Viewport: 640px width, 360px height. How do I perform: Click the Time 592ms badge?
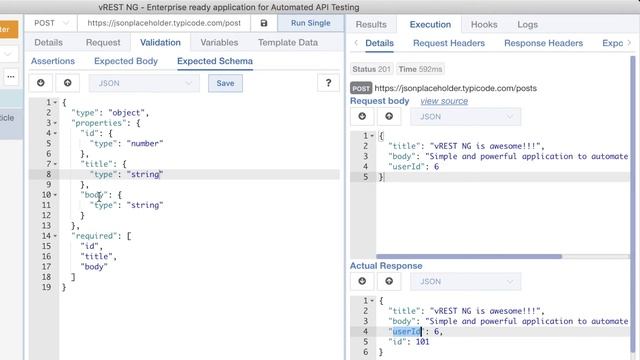[x=420, y=69]
